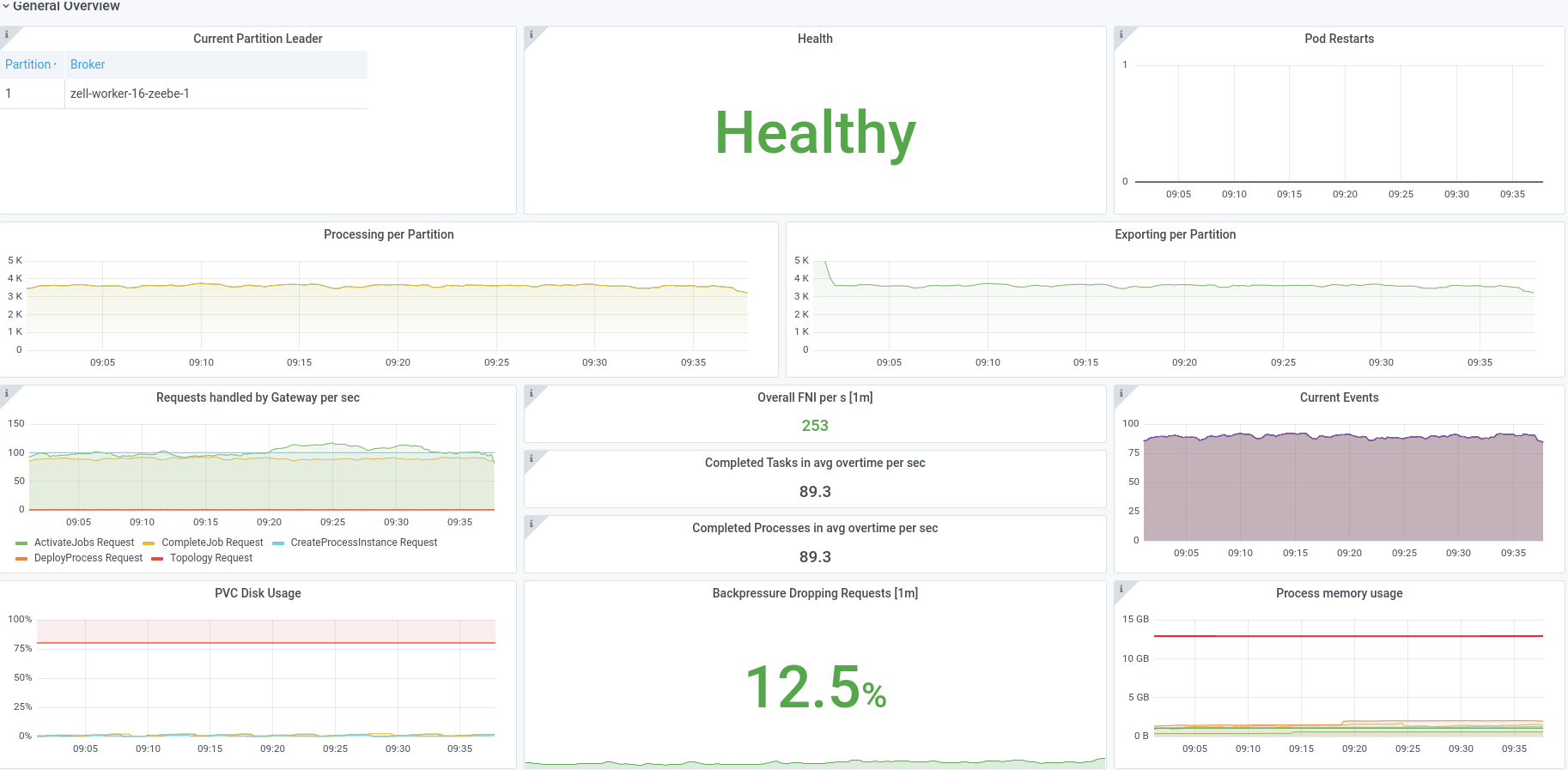Click orange DeployProcess legend color swatch

21,559
